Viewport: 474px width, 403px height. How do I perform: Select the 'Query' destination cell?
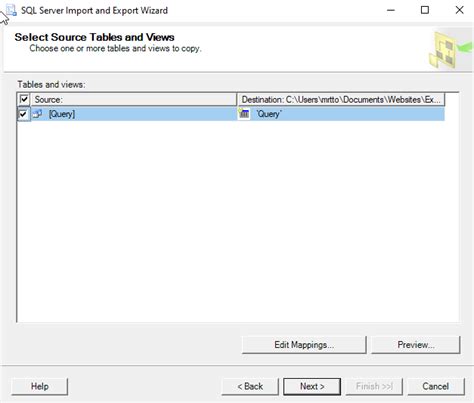pos(341,114)
